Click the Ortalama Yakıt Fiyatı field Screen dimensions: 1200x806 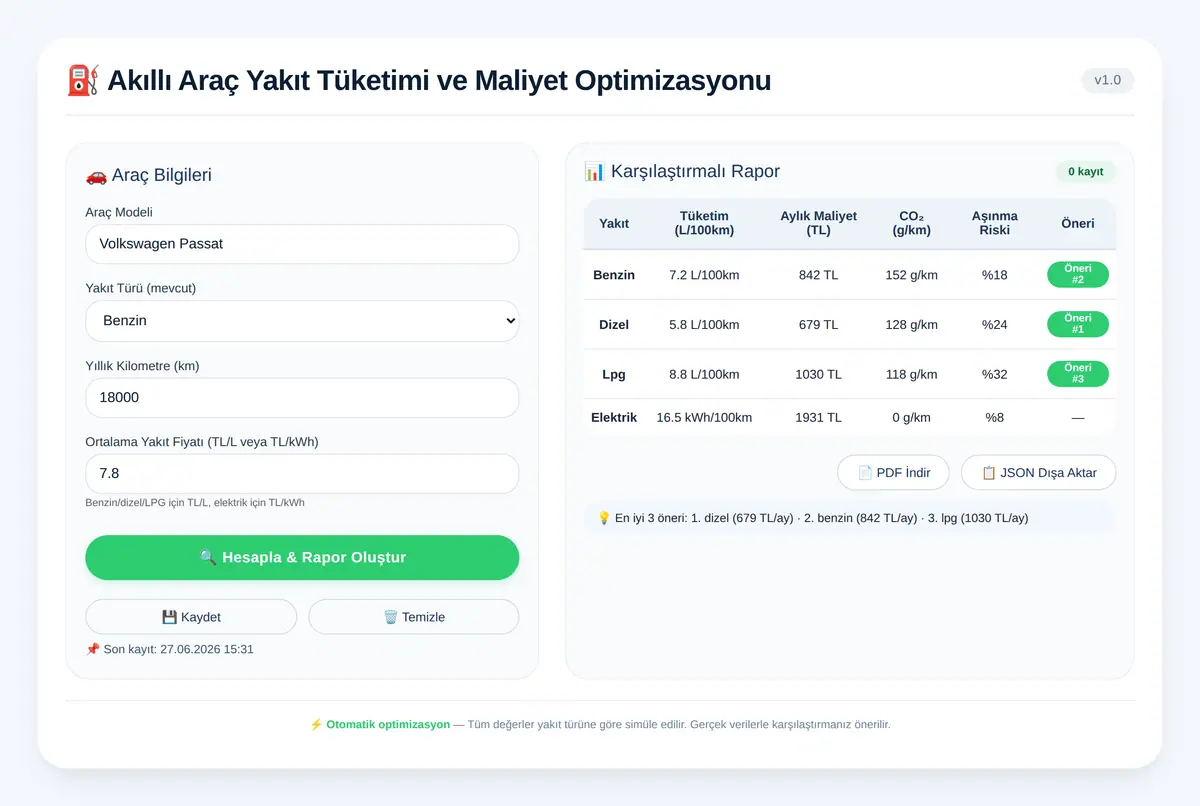[302, 474]
